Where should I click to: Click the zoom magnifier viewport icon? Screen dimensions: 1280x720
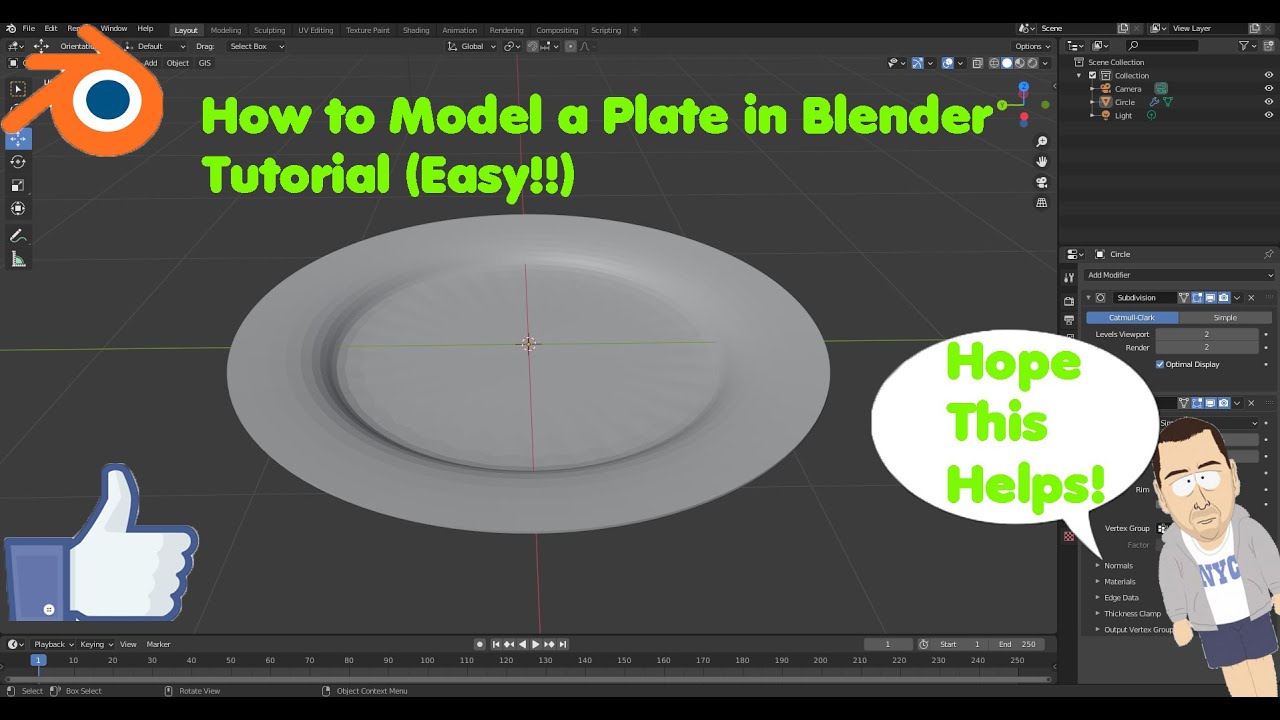1041,142
